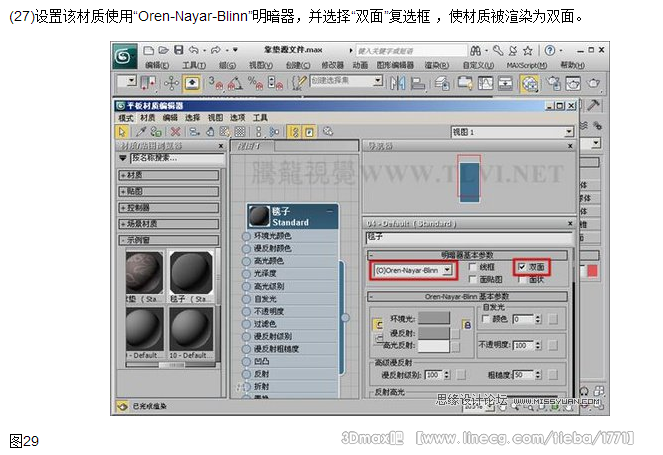The height and width of the screenshot is (455, 663).
Task: Open the 材质 menu in material editor
Action: pos(148,118)
